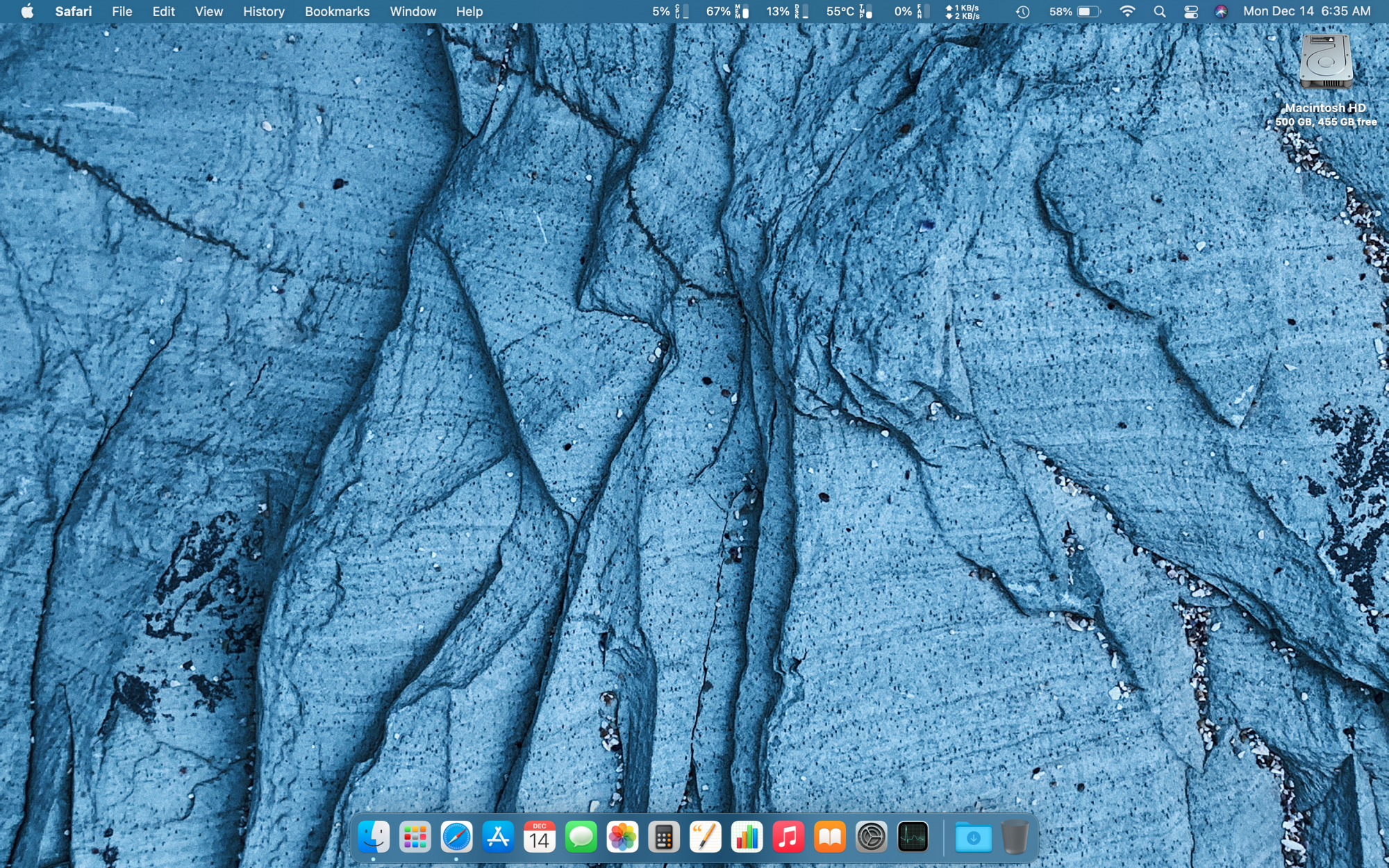This screenshot has width=1389, height=868.
Task: Launch Calculator from the Dock
Action: (x=664, y=837)
